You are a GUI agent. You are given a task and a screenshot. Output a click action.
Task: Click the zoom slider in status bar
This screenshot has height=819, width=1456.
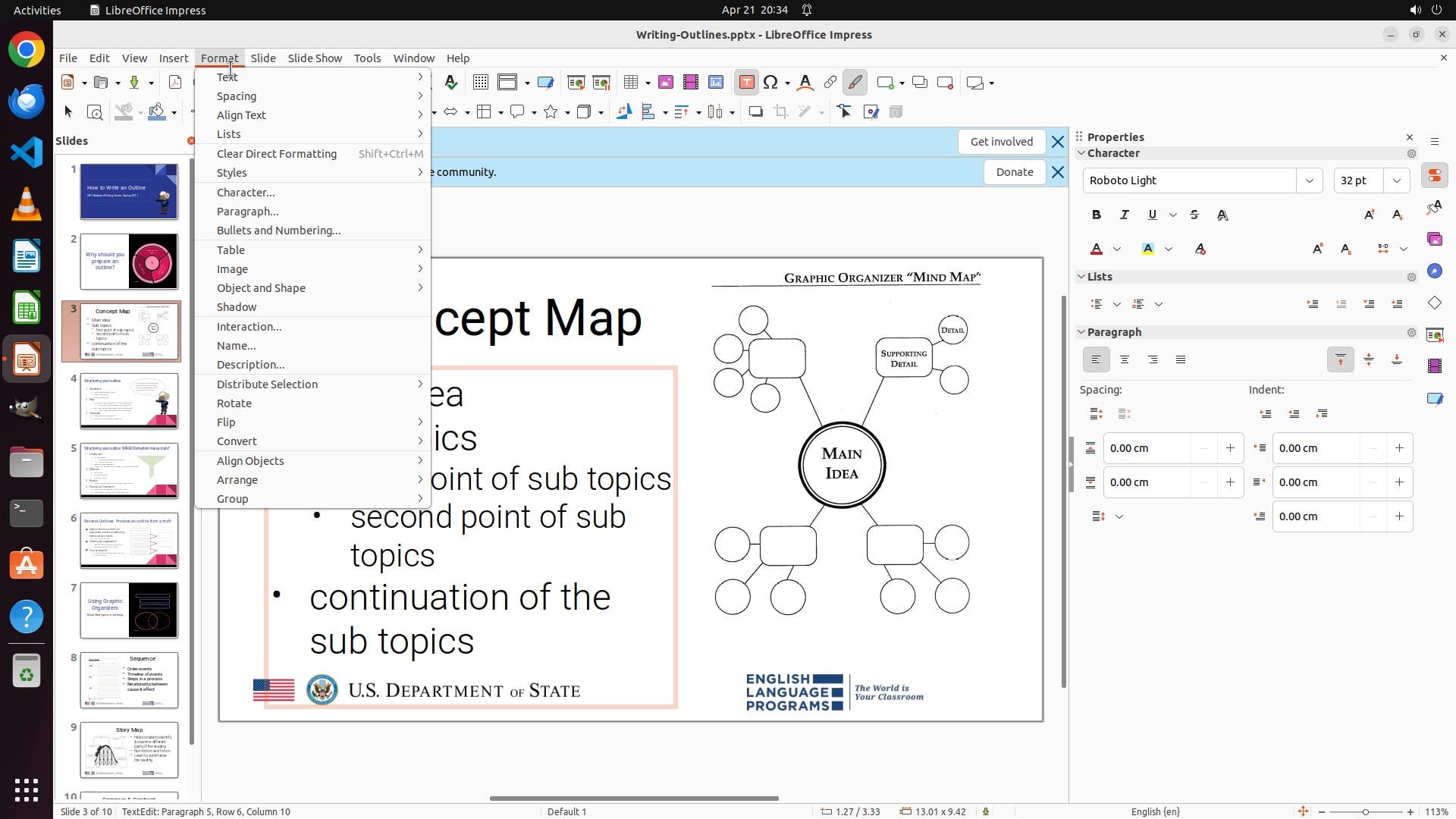pyautogui.click(x=1365, y=812)
